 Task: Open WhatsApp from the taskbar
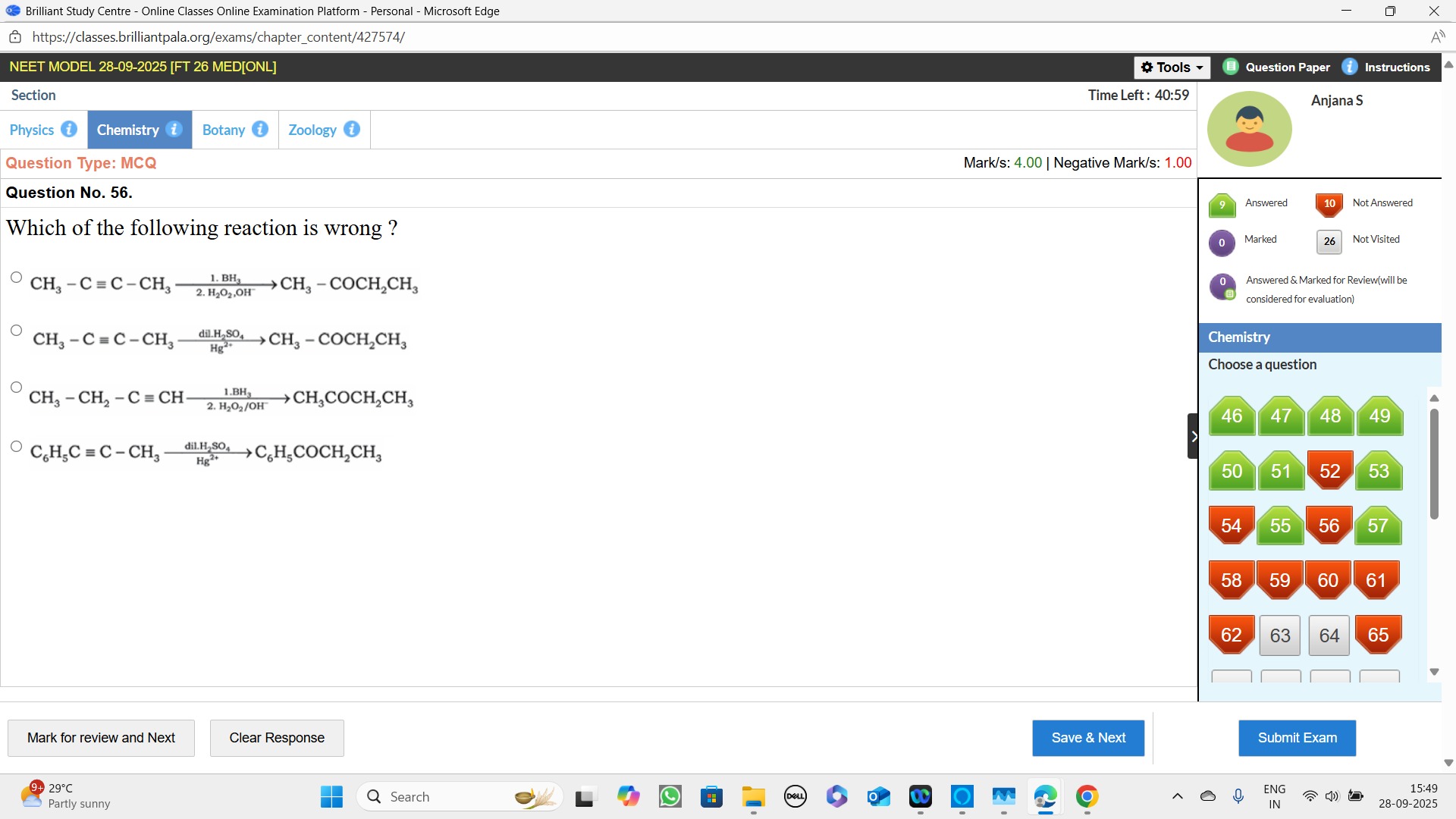[670, 796]
